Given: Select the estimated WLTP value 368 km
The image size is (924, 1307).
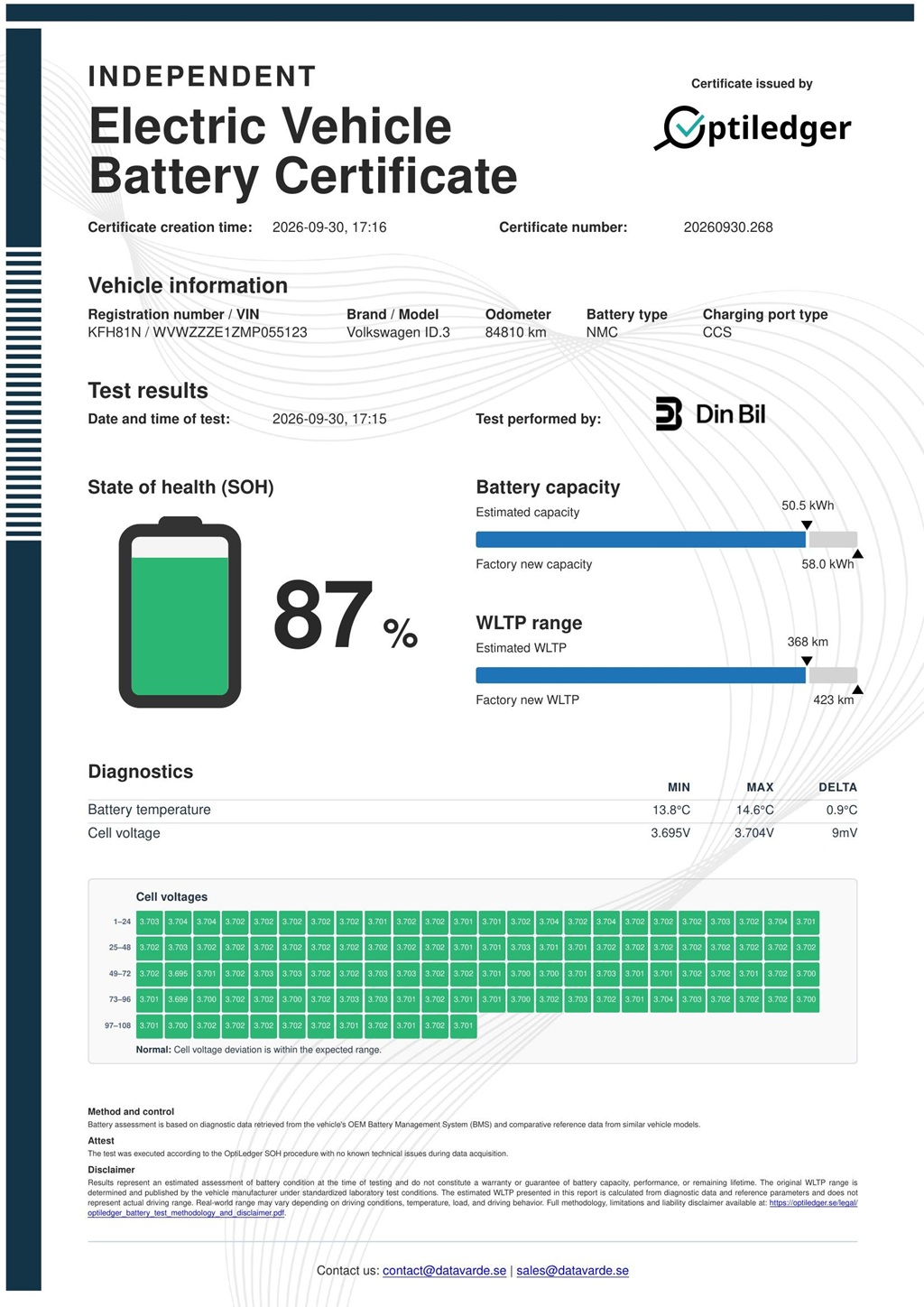Looking at the screenshot, I should (x=808, y=642).
